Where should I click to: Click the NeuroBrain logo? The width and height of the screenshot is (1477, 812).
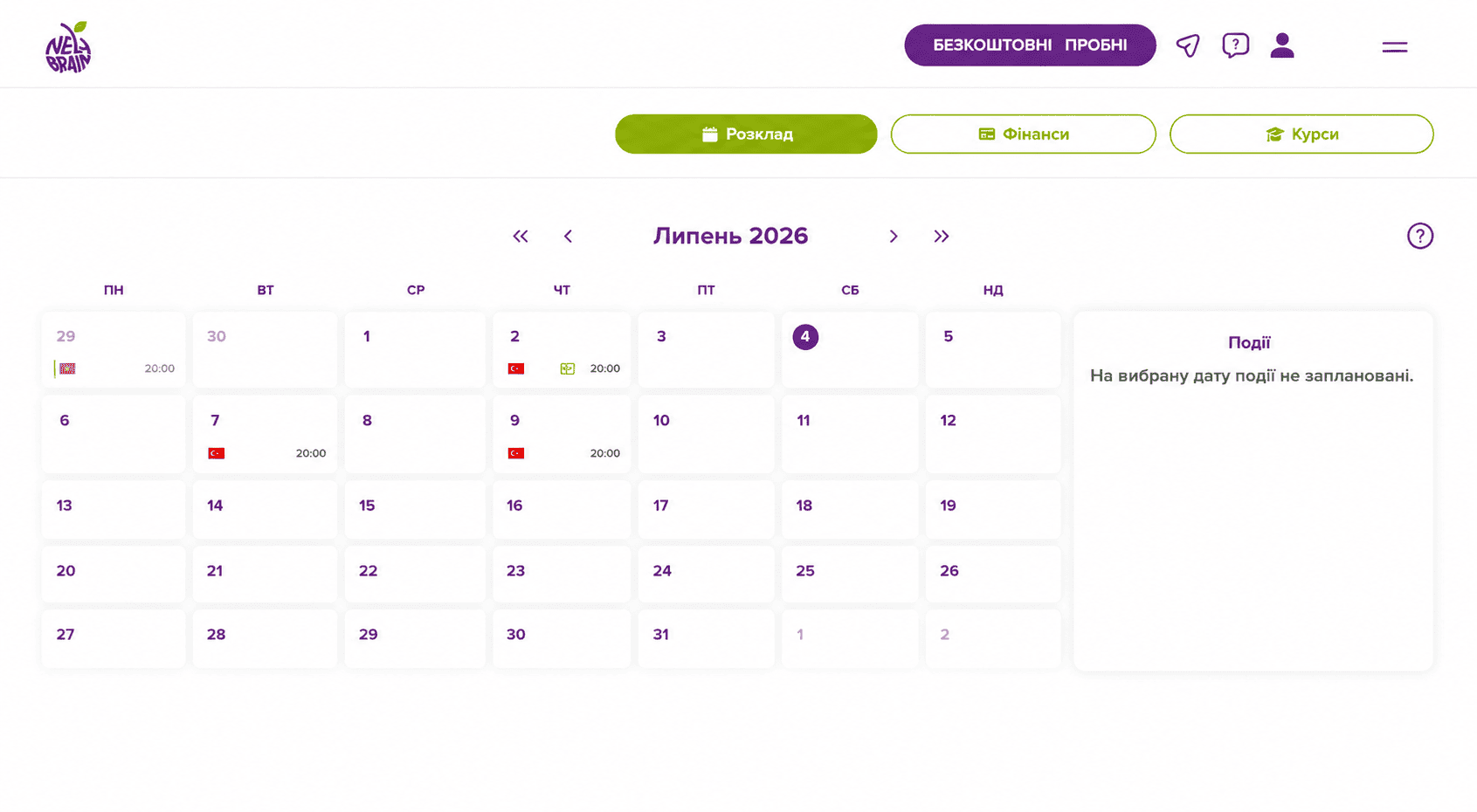click(x=68, y=47)
